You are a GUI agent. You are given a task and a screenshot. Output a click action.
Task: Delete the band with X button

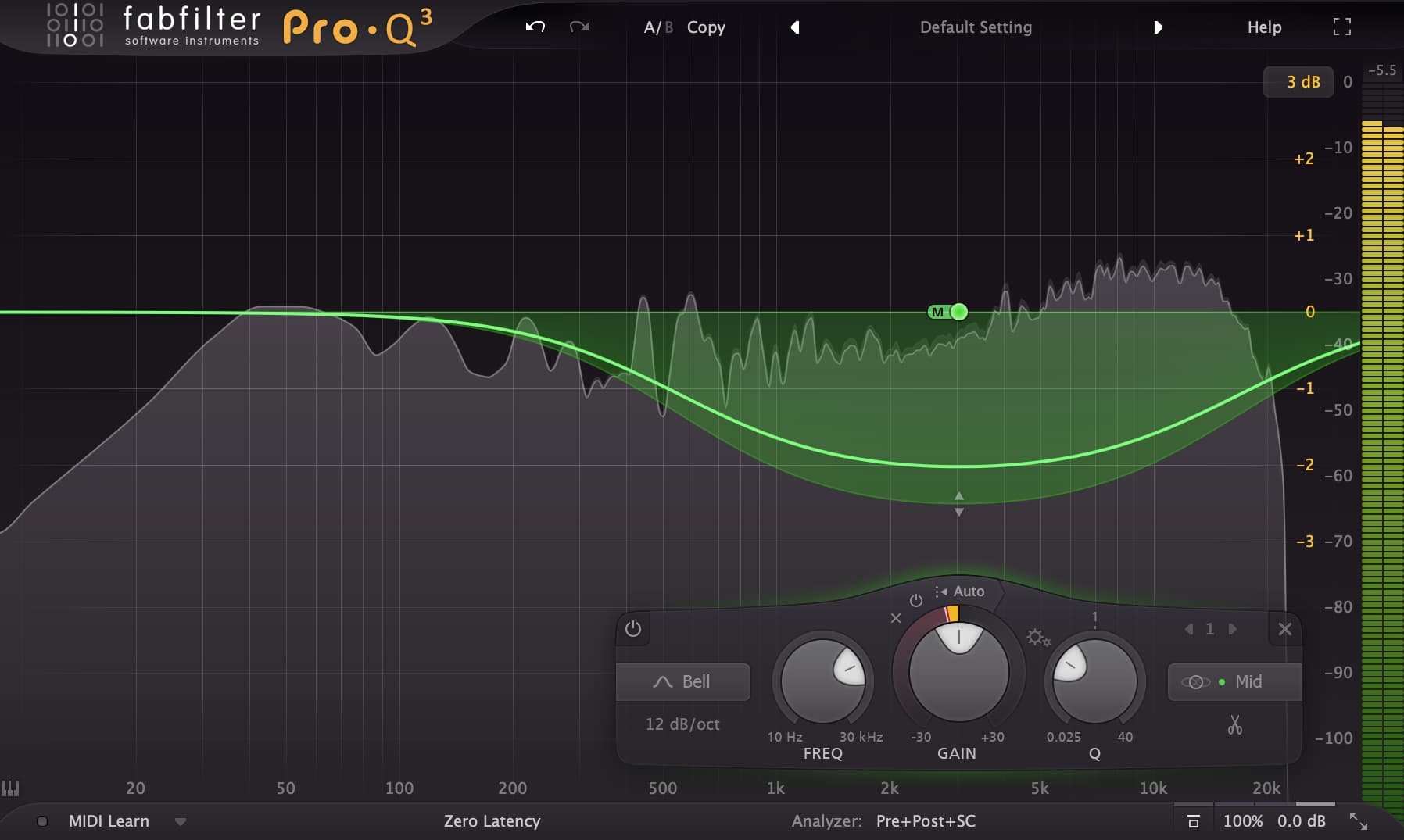click(1284, 629)
